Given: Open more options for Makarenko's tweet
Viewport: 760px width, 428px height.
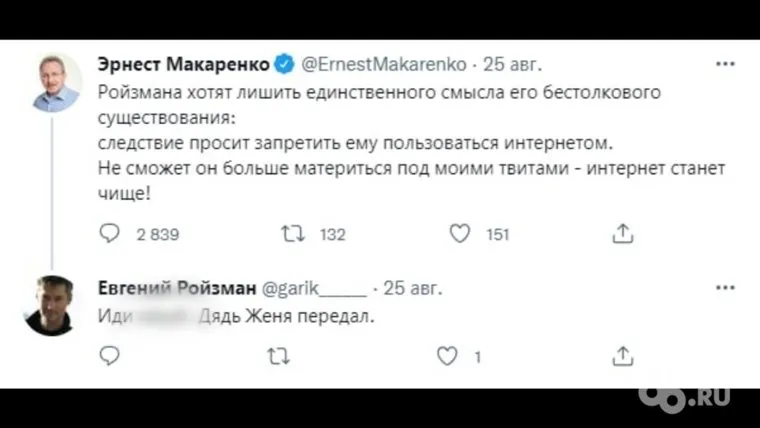Looking at the screenshot, I should [726, 65].
